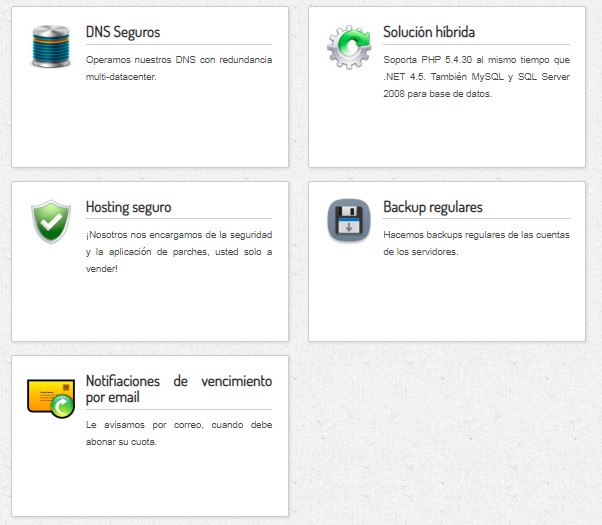
Task: Click the PHP 5.4.30 support description text
Action: coord(476,77)
